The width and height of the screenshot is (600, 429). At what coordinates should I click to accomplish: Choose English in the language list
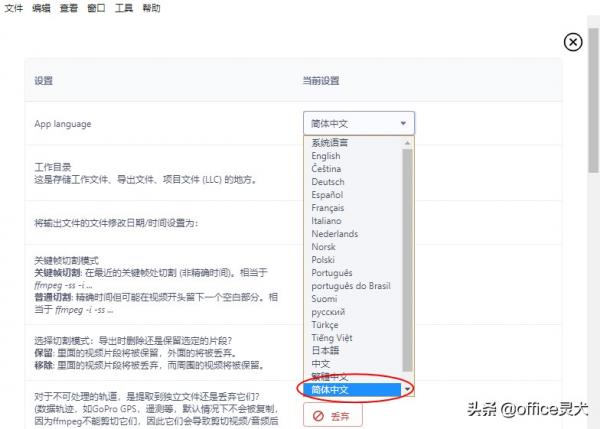pos(353,156)
